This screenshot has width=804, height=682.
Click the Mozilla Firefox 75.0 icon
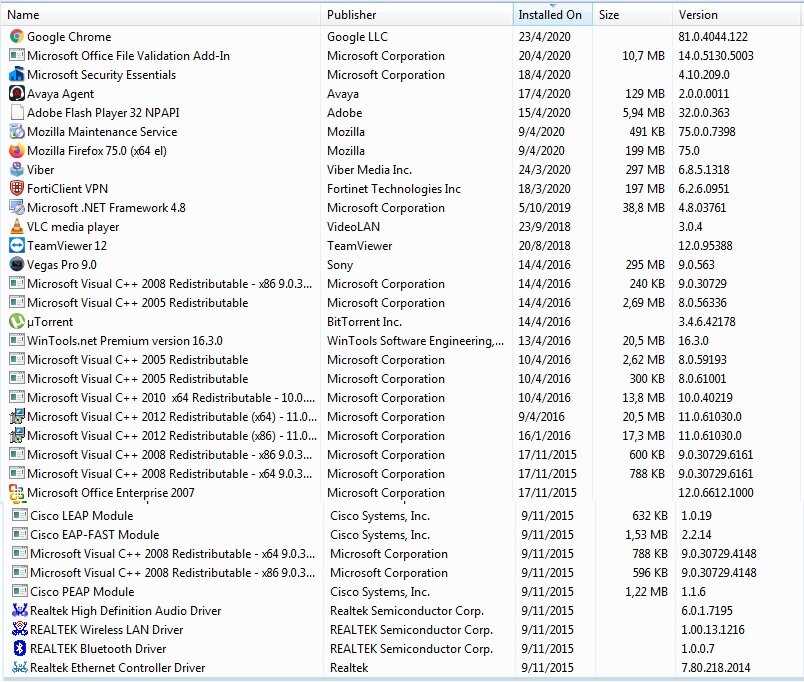pos(17,150)
